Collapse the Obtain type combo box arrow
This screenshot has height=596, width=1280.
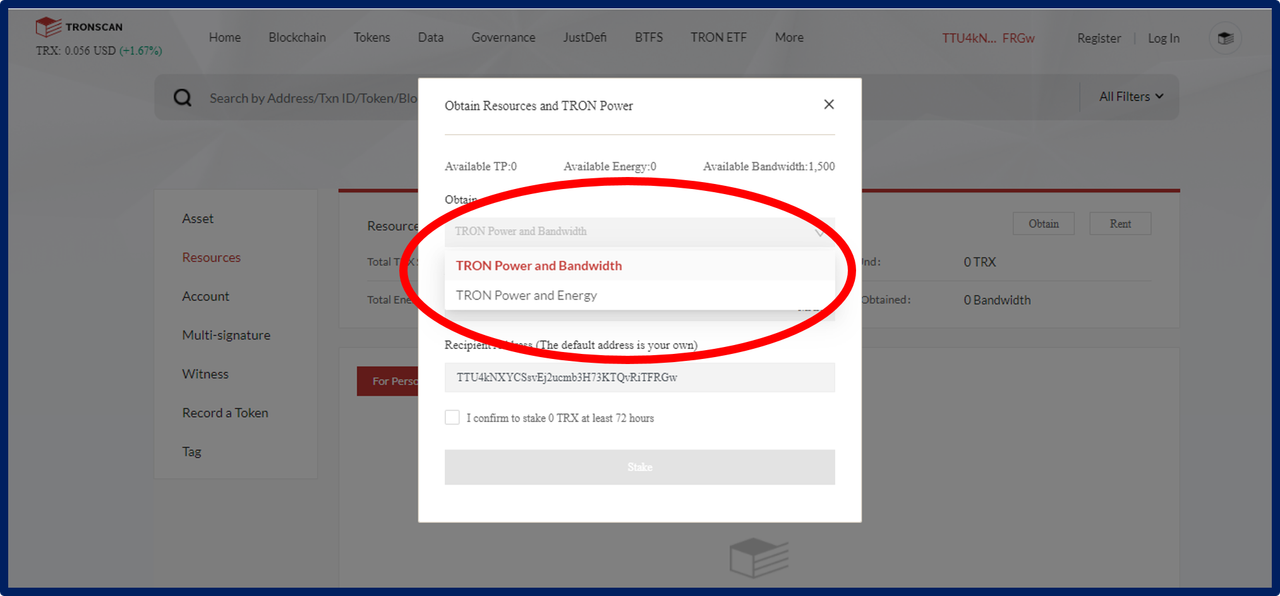819,231
